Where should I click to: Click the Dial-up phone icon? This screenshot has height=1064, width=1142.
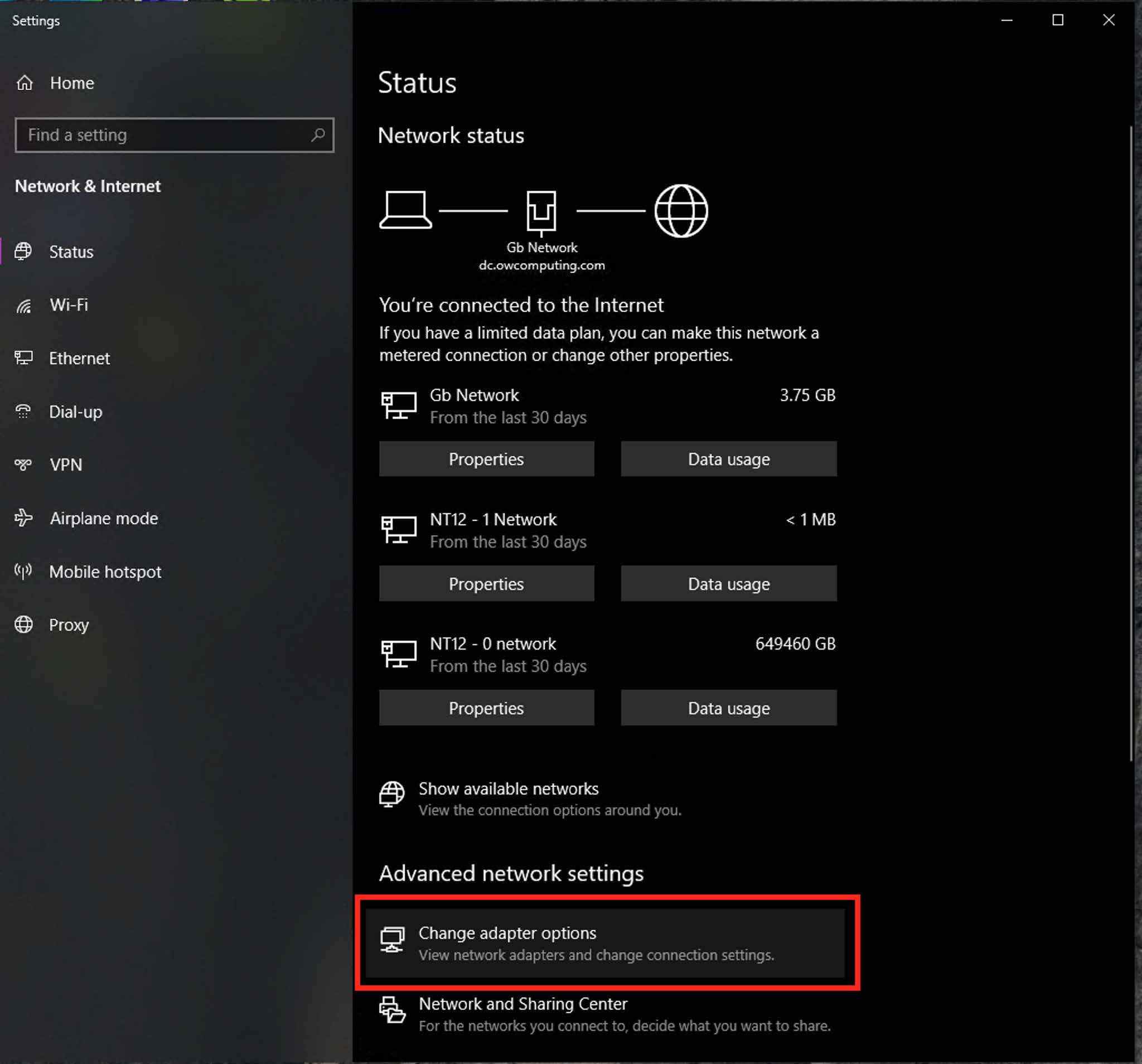pyautogui.click(x=23, y=412)
